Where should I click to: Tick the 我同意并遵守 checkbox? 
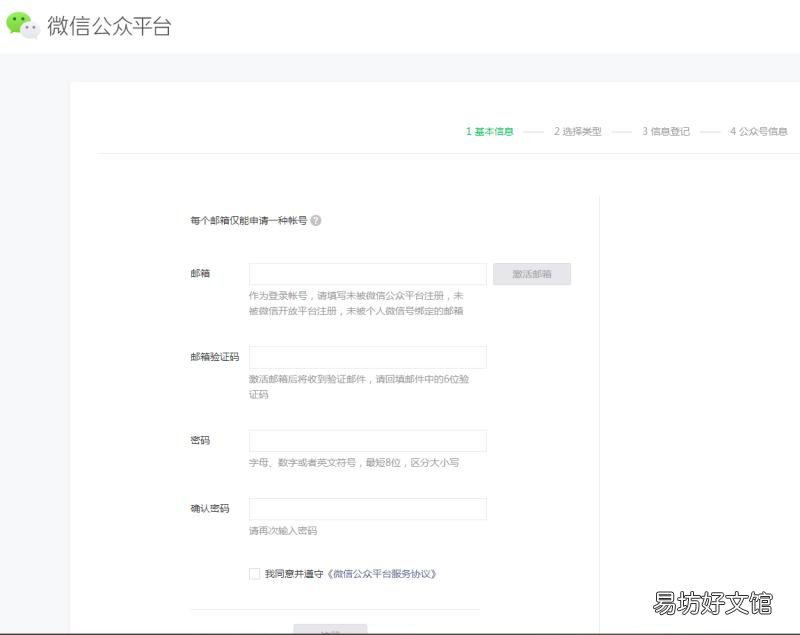255,574
